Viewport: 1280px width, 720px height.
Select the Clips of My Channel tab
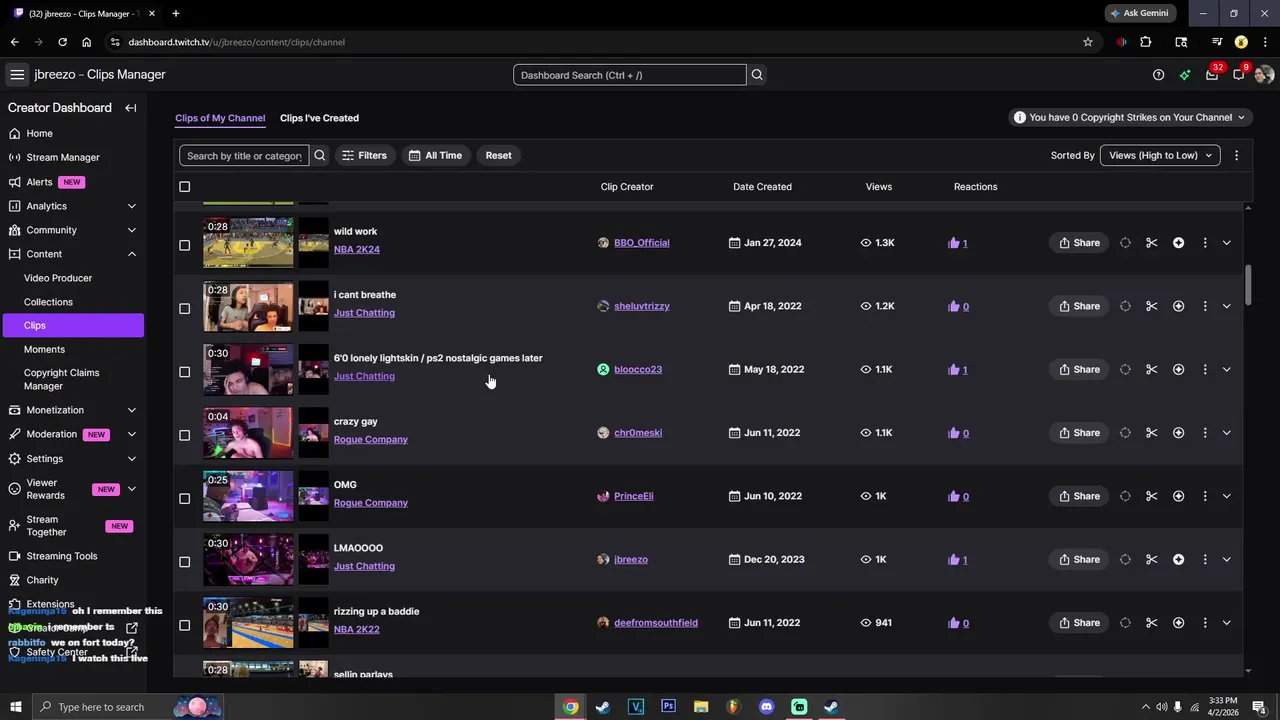pos(220,118)
